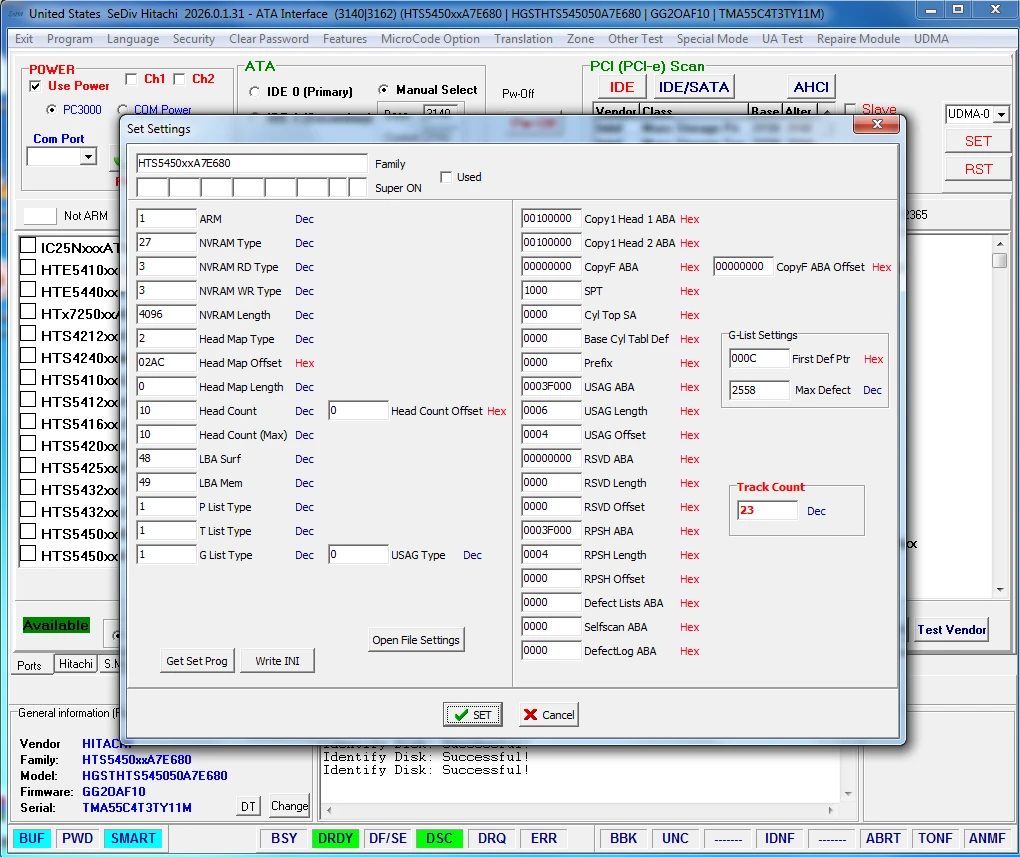Check the IC25NxxxAT family checkbox
Screen dimensions: 1020x857
point(28,246)
